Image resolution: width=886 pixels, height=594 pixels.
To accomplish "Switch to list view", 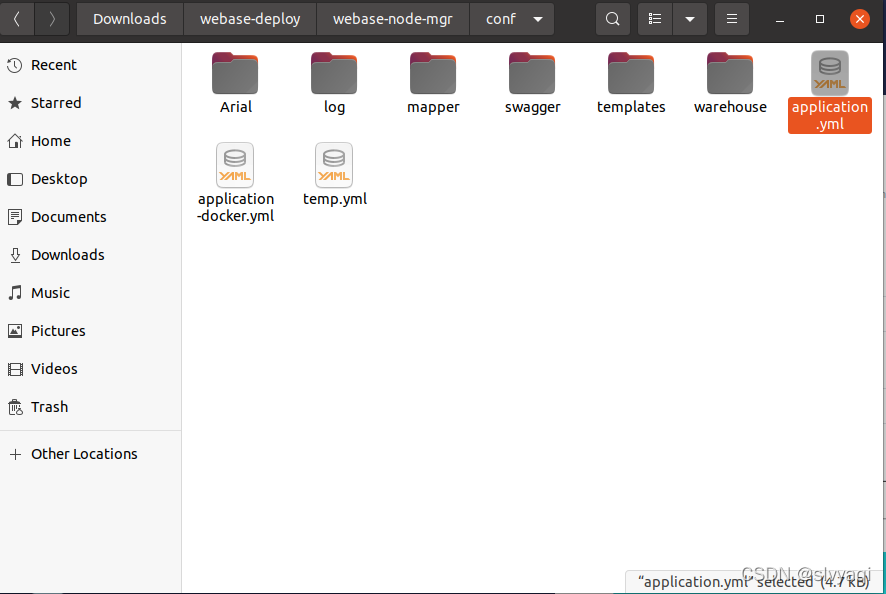I will click(x=654, y=18).
